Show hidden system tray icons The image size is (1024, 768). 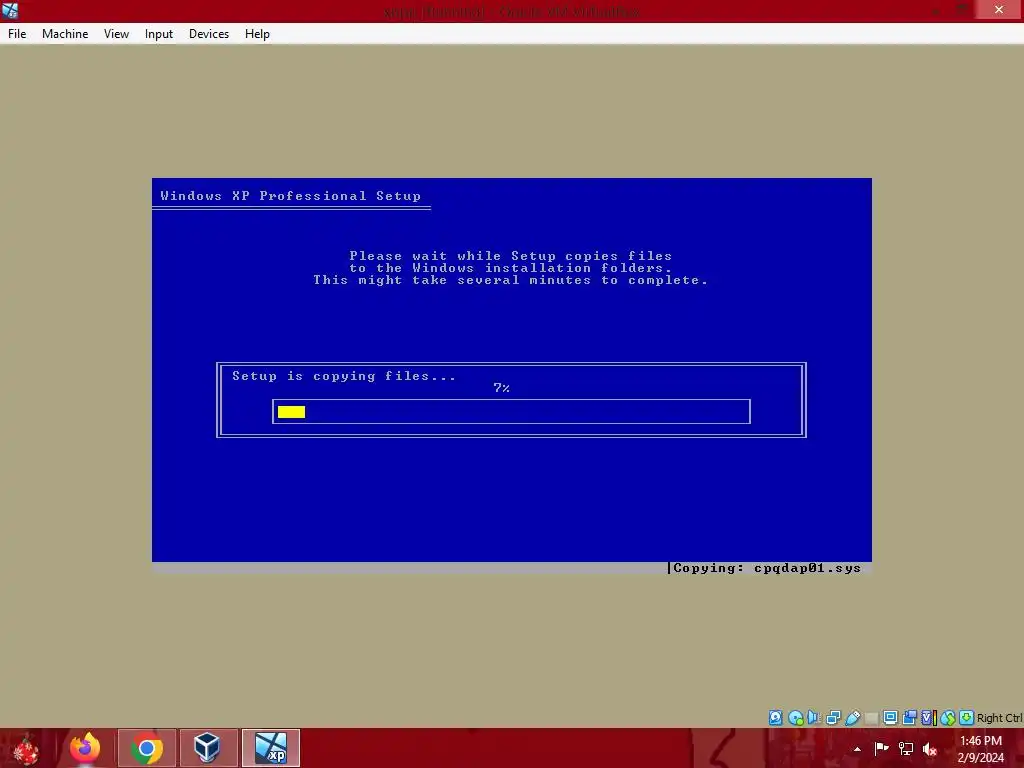click(857, 749)
